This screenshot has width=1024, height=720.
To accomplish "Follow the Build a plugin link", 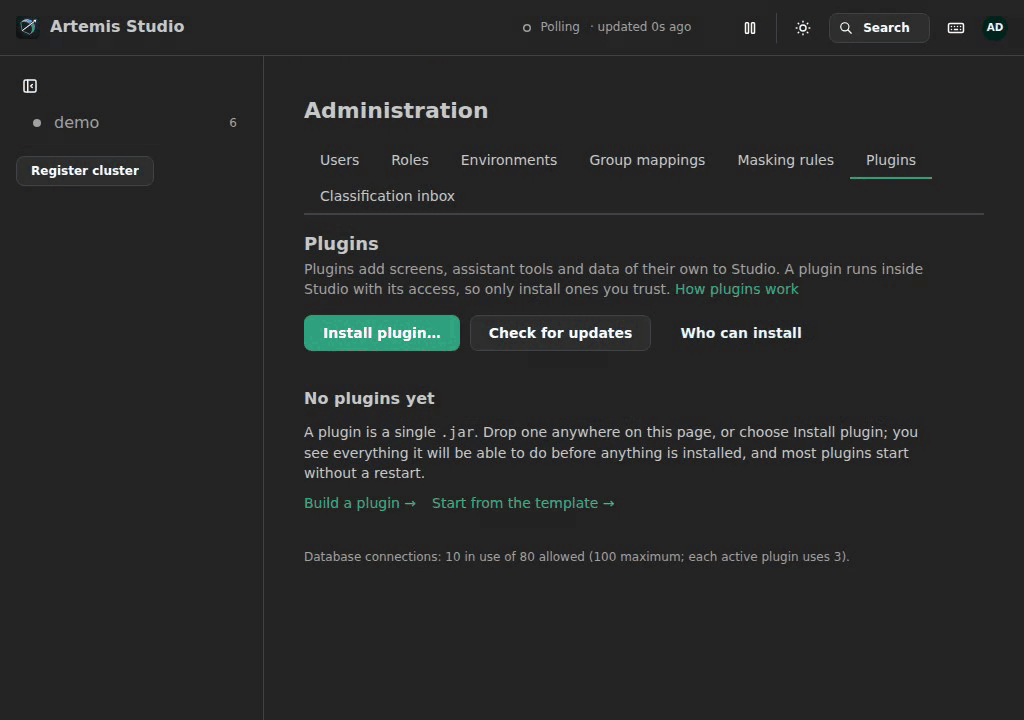I will [359, 503].
